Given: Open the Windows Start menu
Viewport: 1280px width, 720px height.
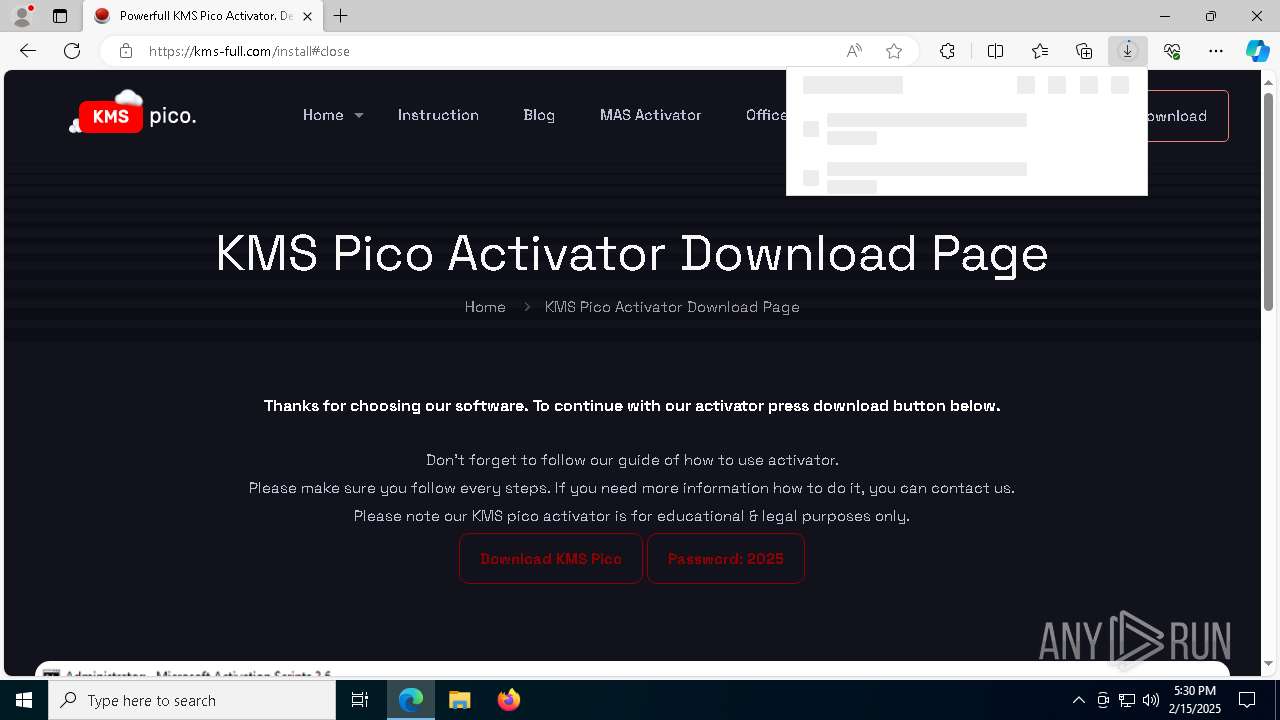Looking at the screenshot, I should click(x=24, y=700).
